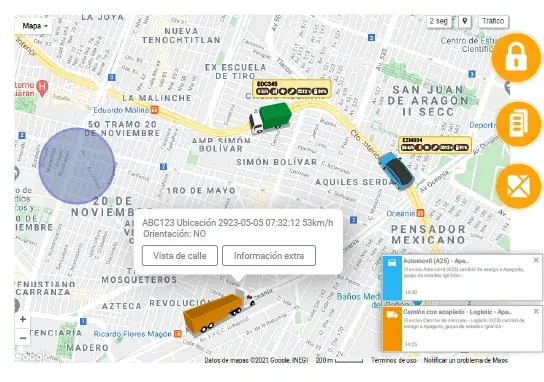Viewport: 544px width, 382px height.
Task: Click the Oceanía metro station icon
Action: 420,213
